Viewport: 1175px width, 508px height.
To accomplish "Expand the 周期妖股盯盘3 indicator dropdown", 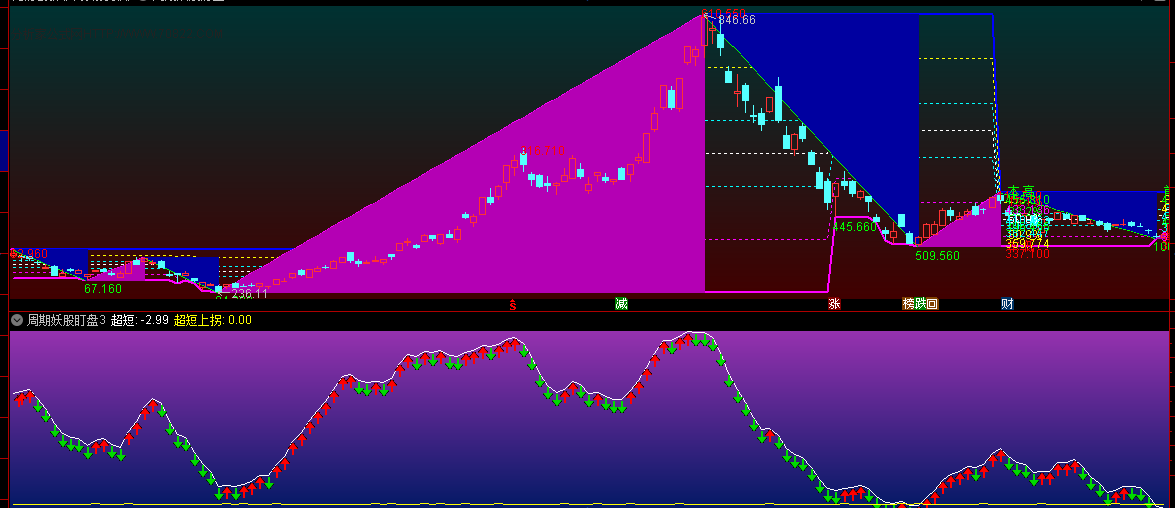I will (x=17, y=320).
